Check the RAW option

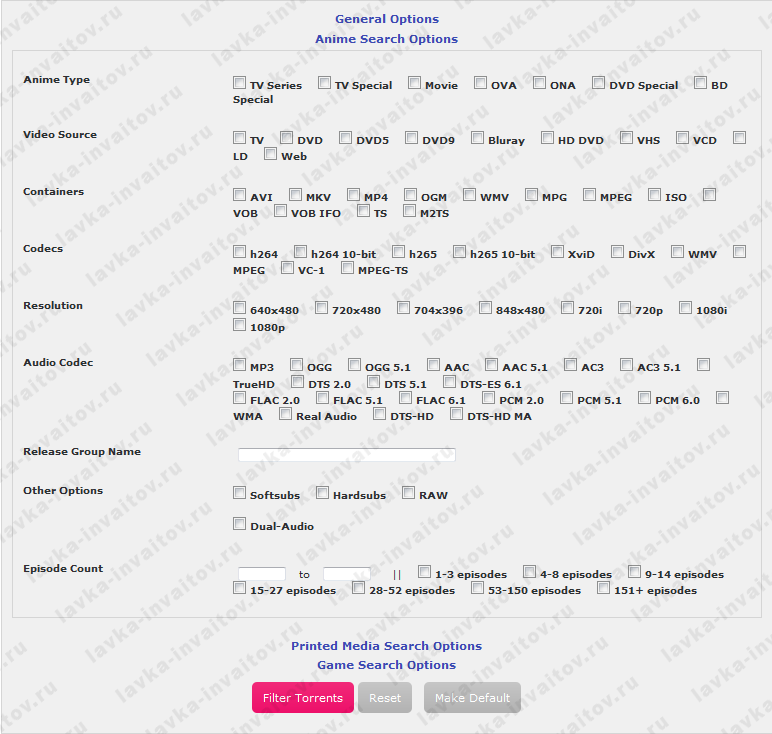[409, 492]
